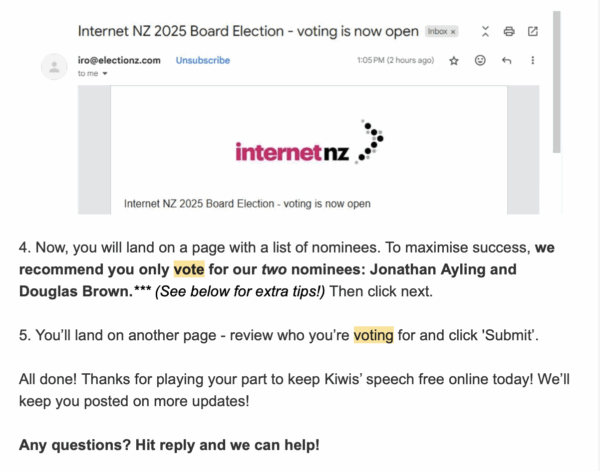Click the highlighted word "vote" in step 4

point(188,270)
